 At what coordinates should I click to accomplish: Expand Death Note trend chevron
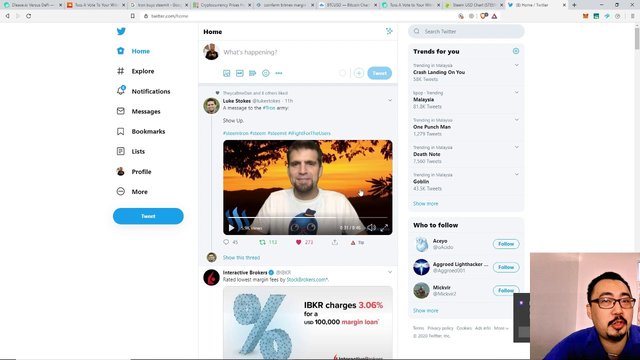pyautogui.click(x=516, y=147)
